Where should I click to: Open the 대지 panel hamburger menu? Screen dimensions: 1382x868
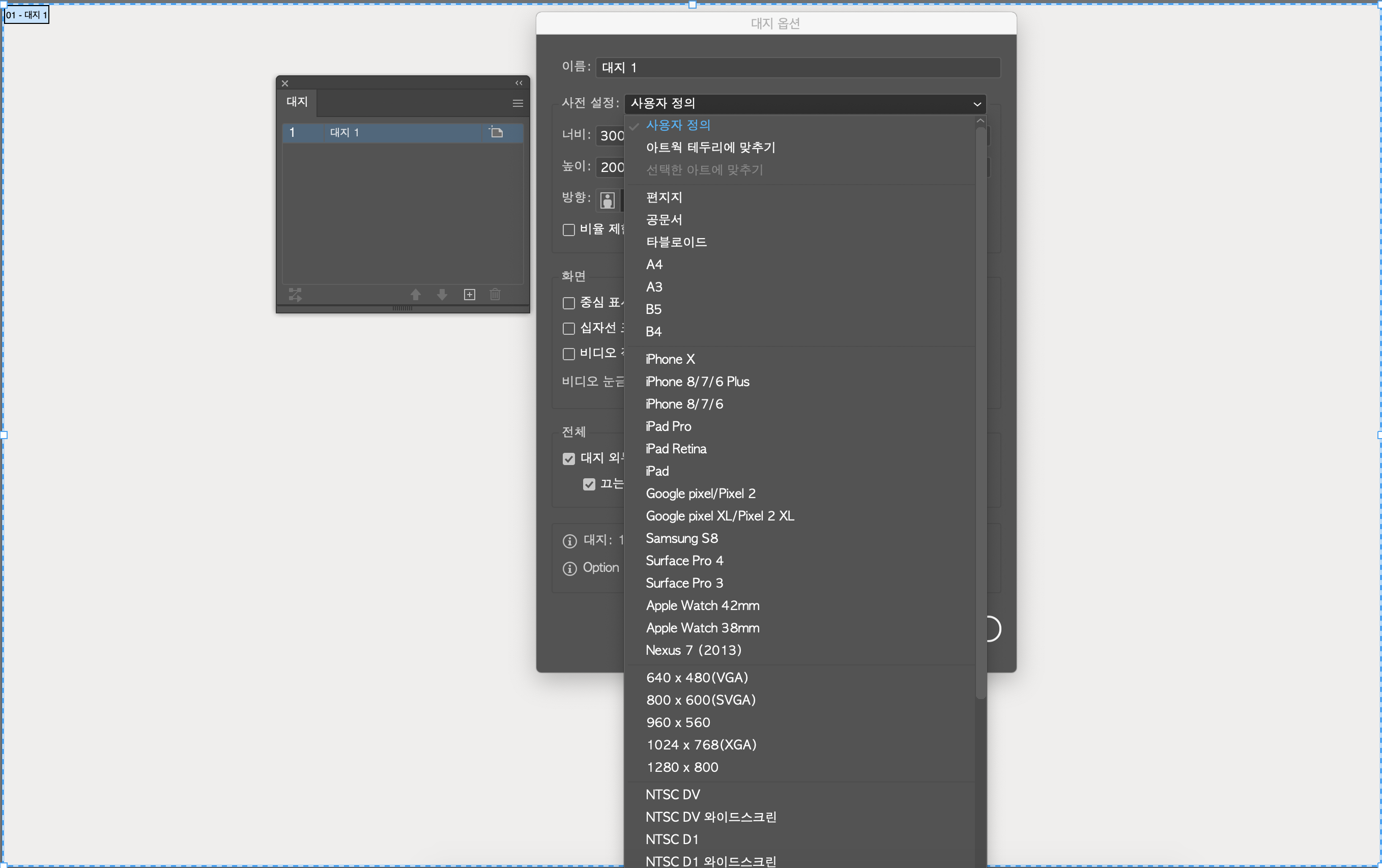pyautogui.click(x=517, y=103)
